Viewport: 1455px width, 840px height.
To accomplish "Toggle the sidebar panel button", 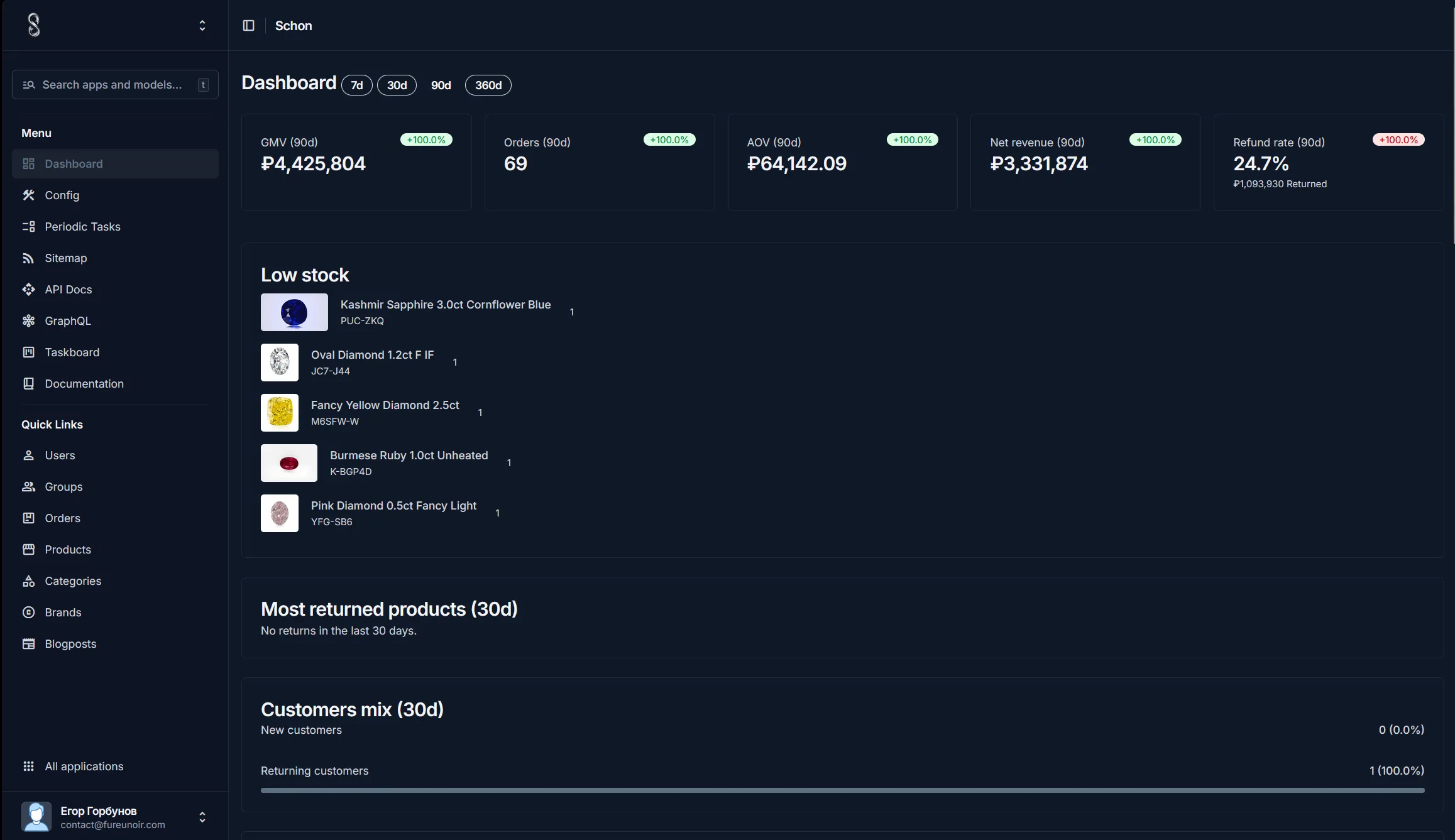I will (249, 26).
